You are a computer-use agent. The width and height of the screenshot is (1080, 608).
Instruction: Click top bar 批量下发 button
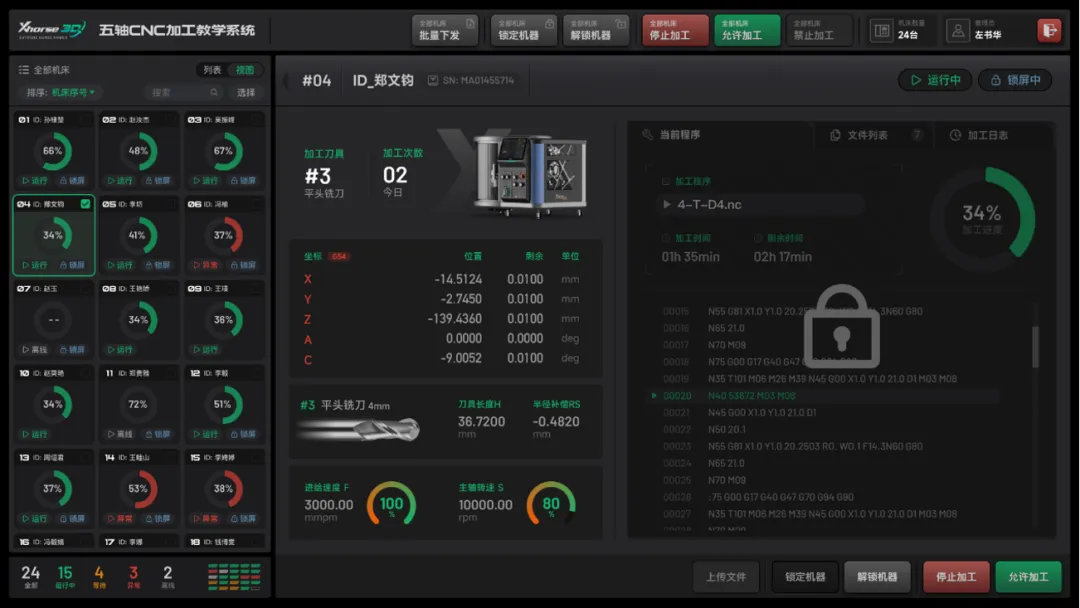tap(446, 31)
